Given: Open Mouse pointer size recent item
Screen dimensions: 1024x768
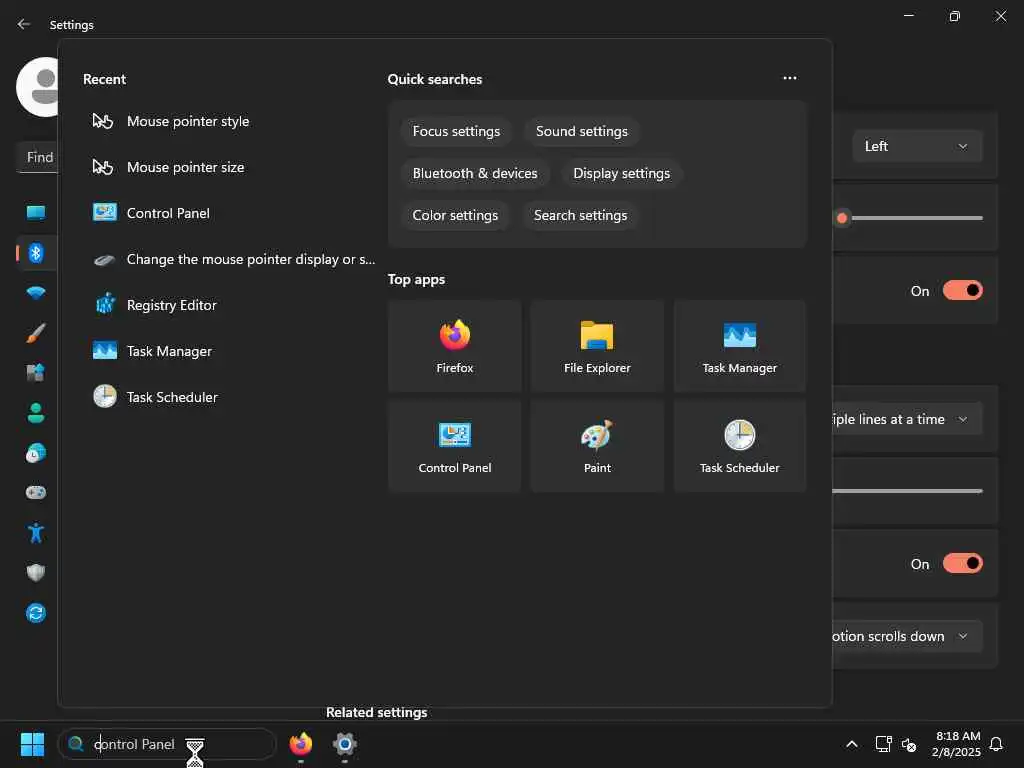Looking at the screenshot, I should pyautogui.click(x=229, y=167).
